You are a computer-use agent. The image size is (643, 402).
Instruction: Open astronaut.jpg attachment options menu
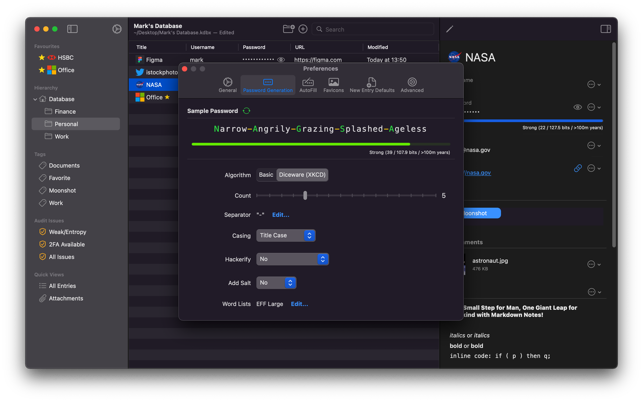pyautogui.click(x=593, y=264)
